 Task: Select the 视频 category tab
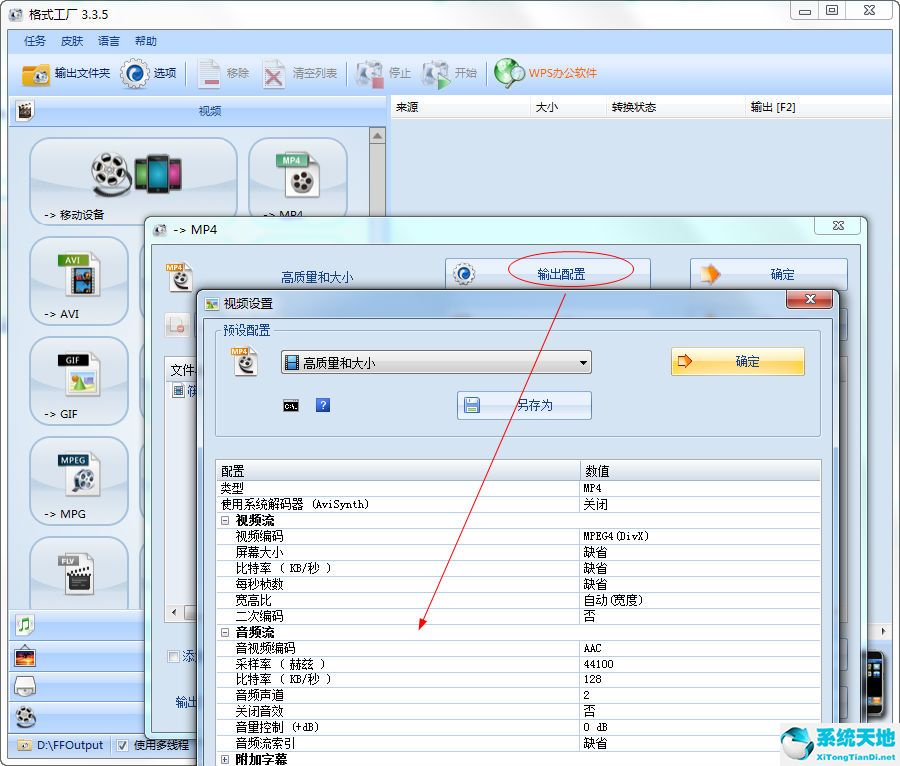197,111
